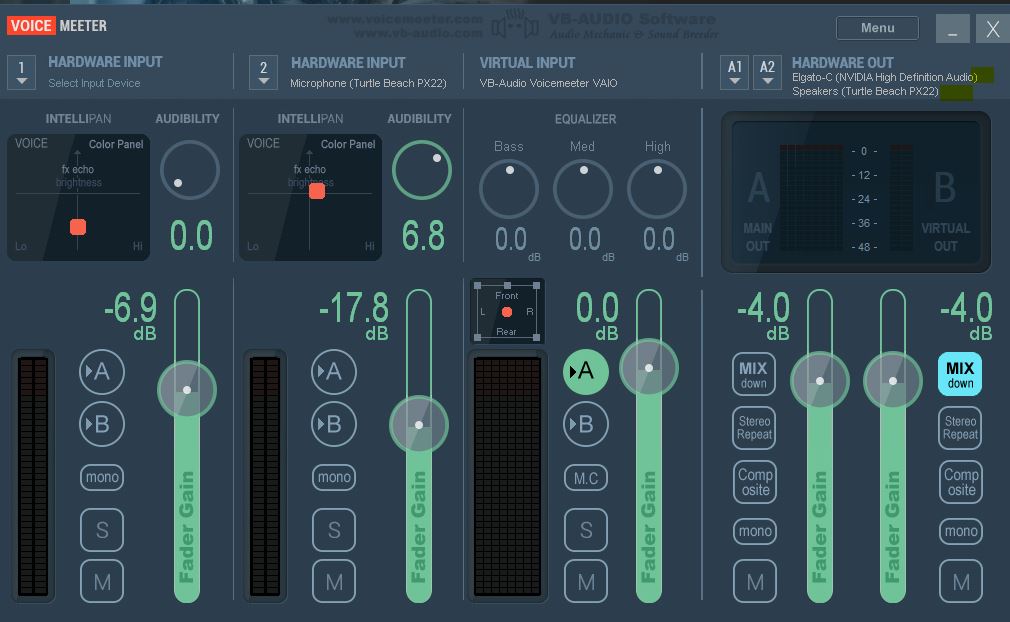Mute hardware input 1

tap(102, 581)
